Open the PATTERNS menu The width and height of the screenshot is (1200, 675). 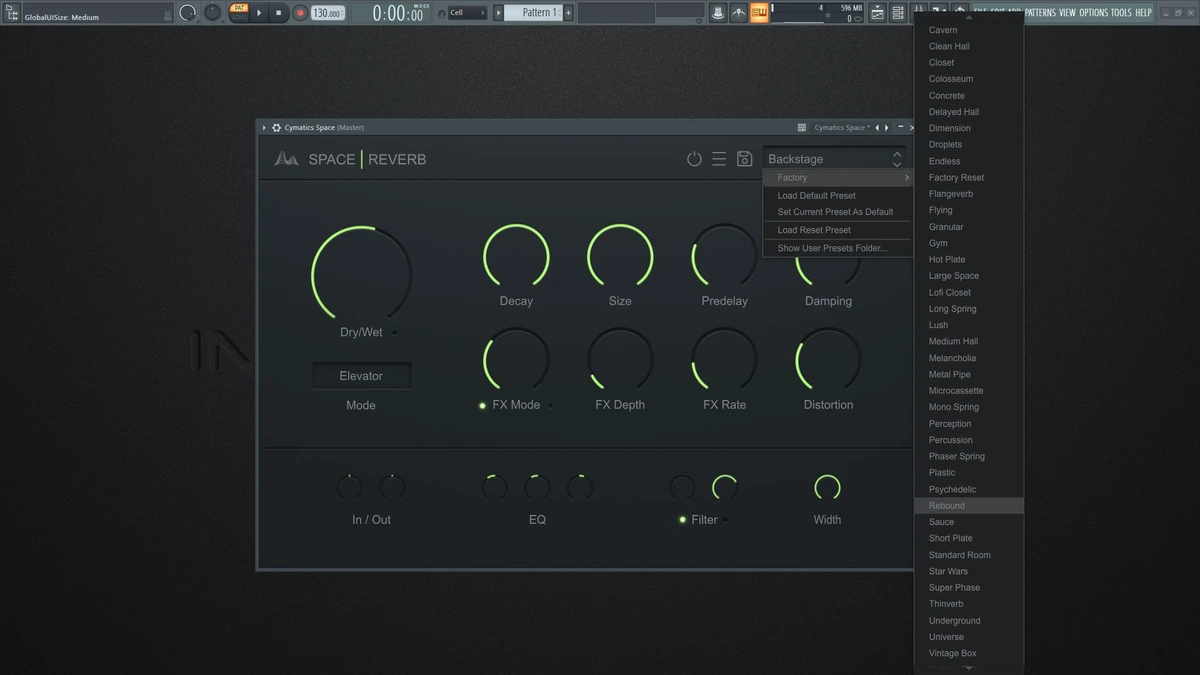coord(1040,13)
